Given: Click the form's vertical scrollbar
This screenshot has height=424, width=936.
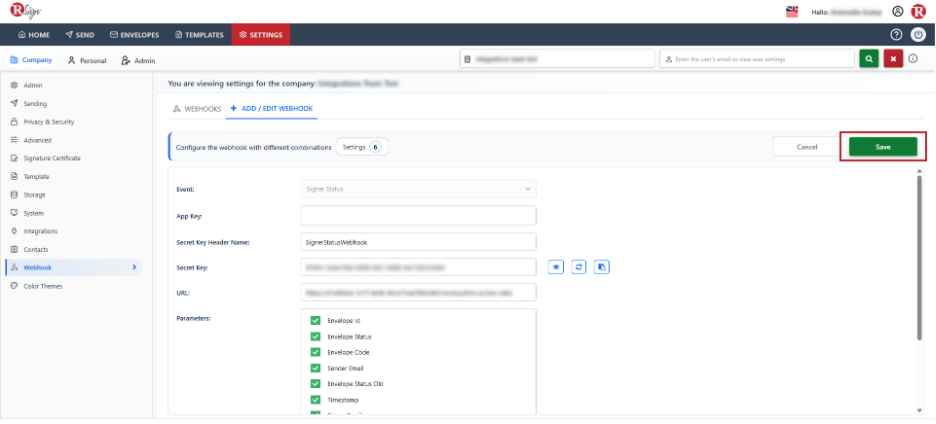Looking at the screenshot, I should pyautogui.click(x=920, y=257).
